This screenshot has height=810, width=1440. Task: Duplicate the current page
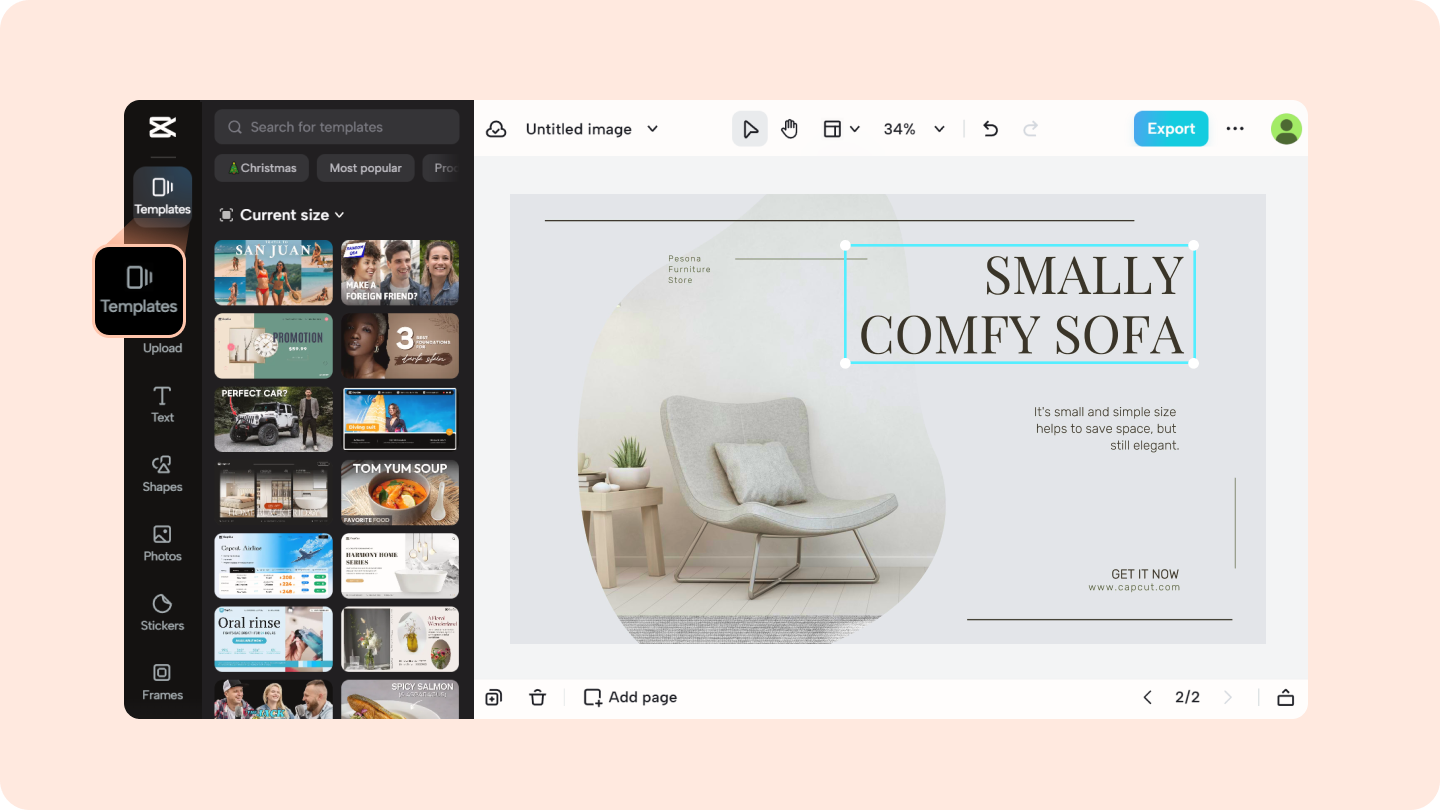494,697
